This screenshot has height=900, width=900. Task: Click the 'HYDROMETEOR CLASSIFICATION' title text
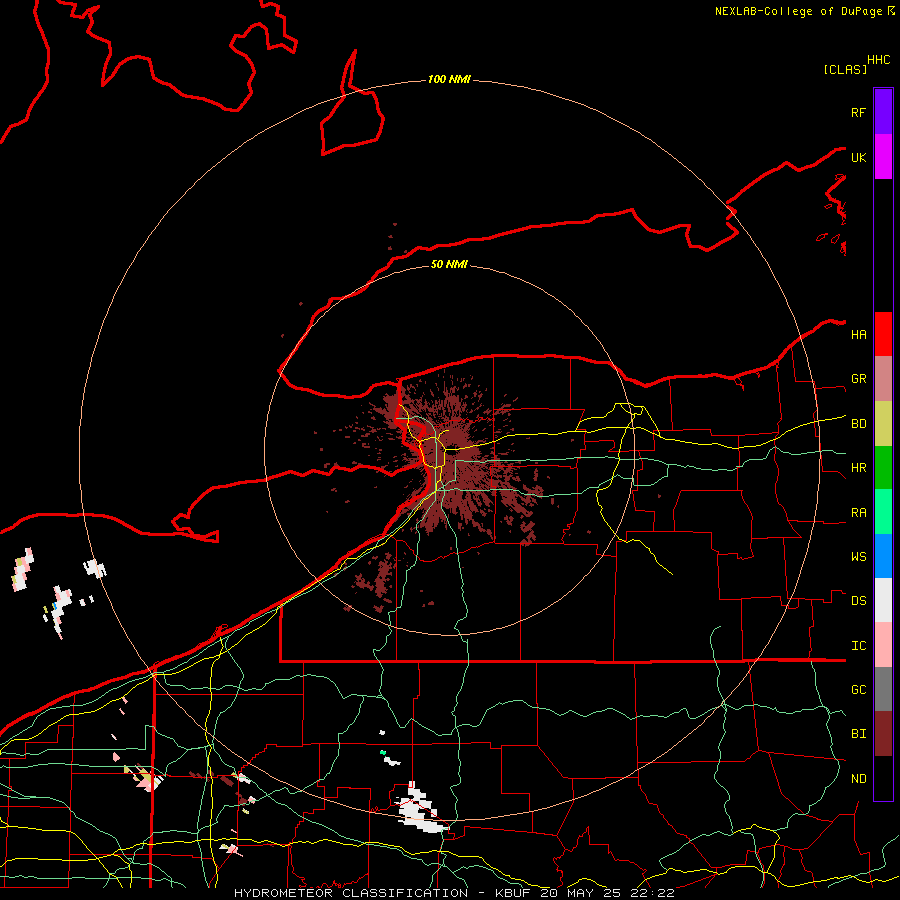click(351, 893)
